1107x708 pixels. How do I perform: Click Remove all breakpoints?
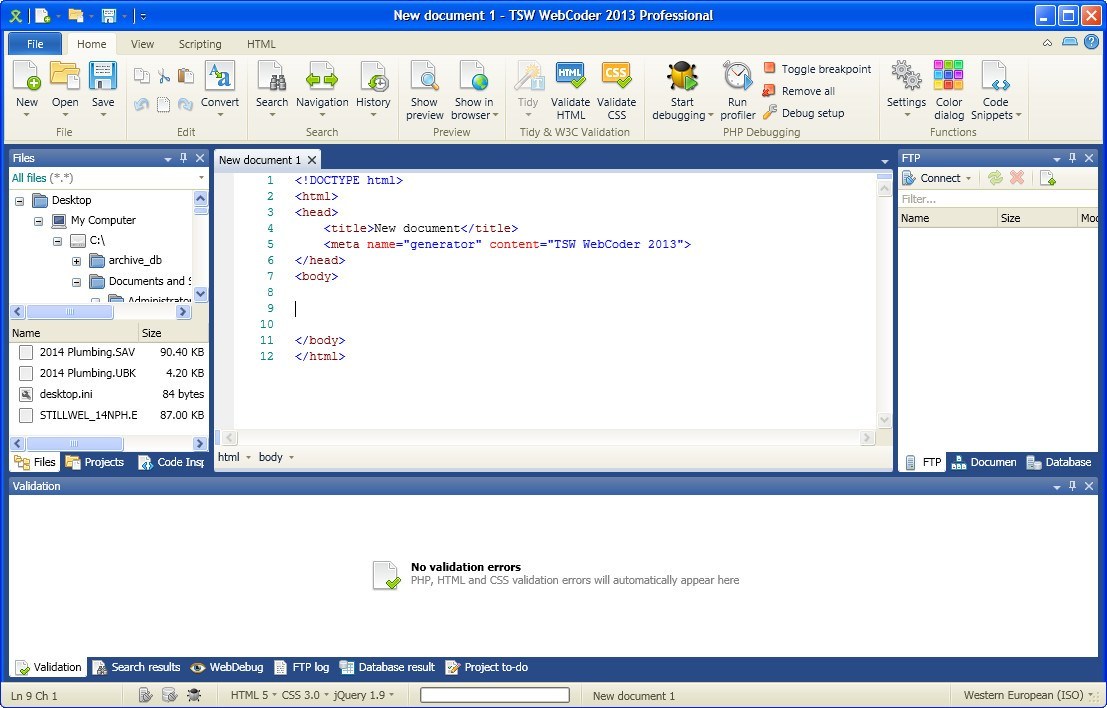click(805, 91)
